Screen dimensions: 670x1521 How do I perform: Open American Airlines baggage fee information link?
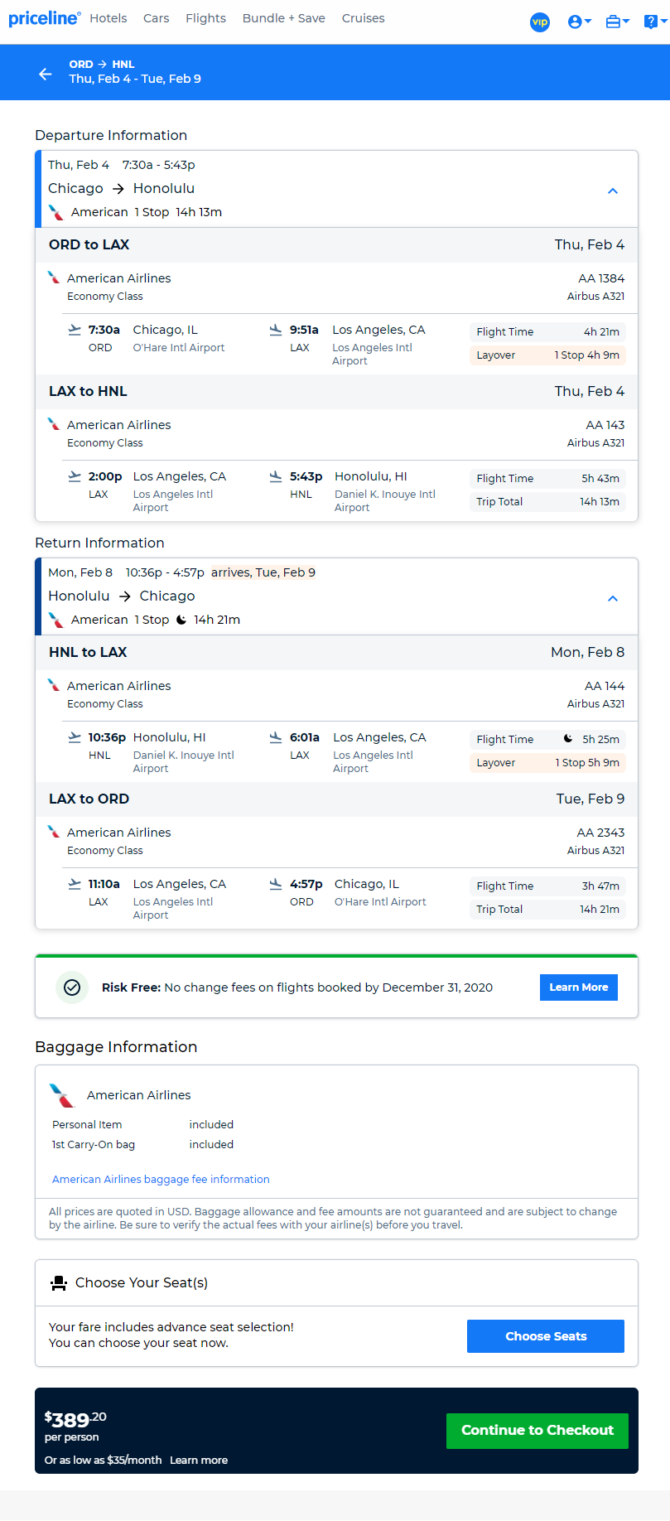pos(161,1179)
